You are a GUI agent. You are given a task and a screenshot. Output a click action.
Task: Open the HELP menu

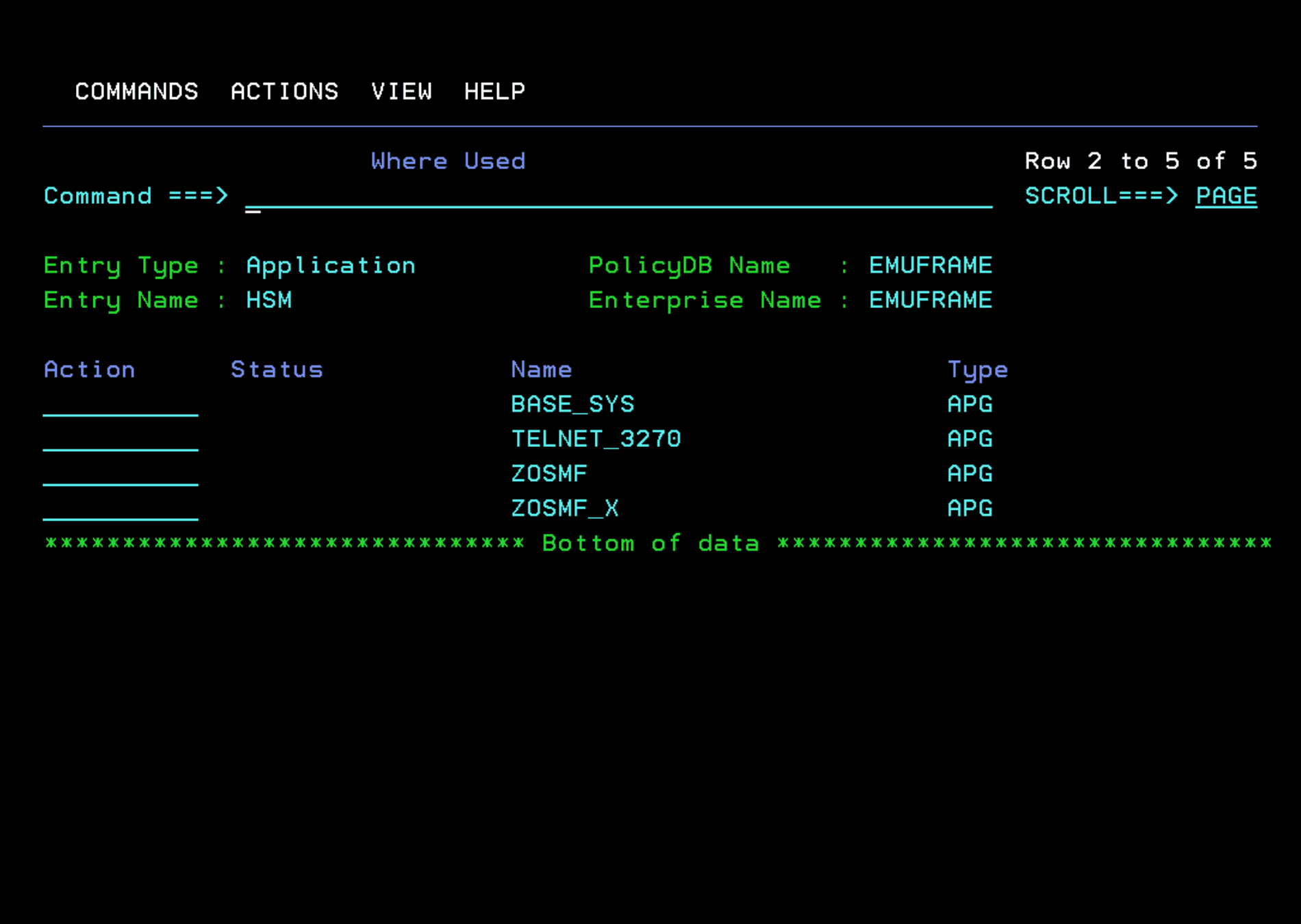coord(494,92)
